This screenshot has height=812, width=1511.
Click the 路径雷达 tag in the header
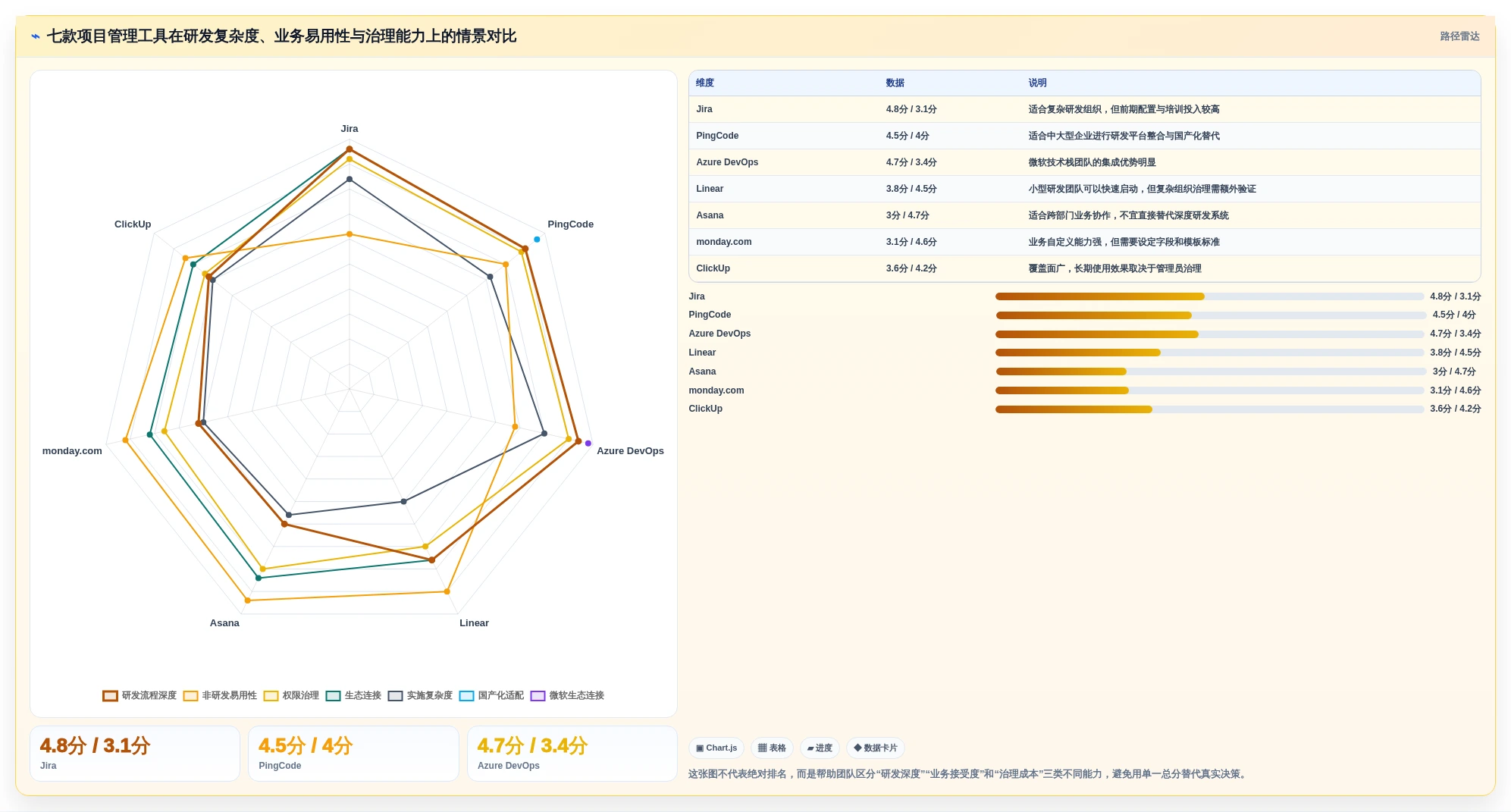click(x=1459, y=36)
